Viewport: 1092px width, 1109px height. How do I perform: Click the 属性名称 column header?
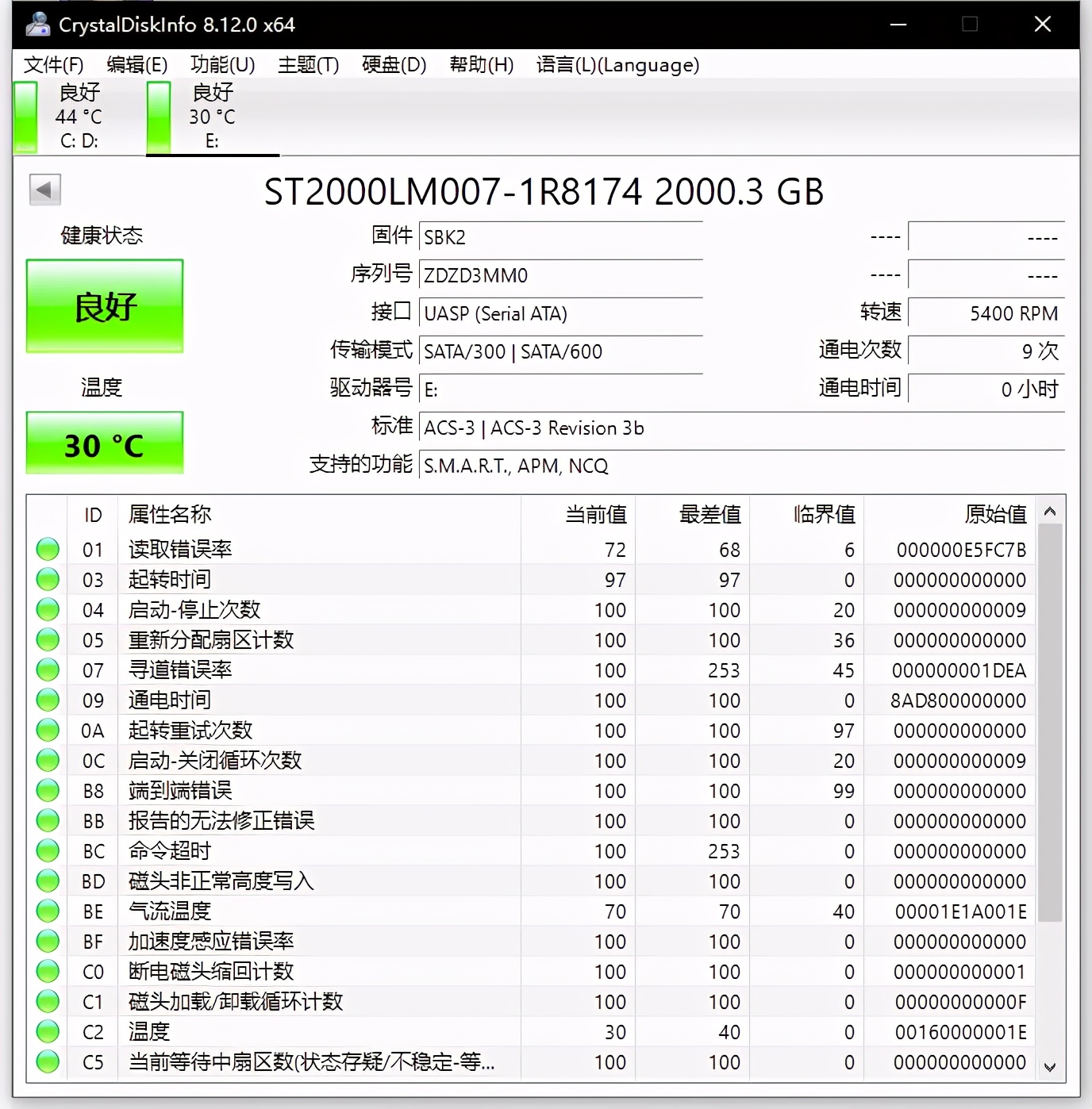coord(319,515)
